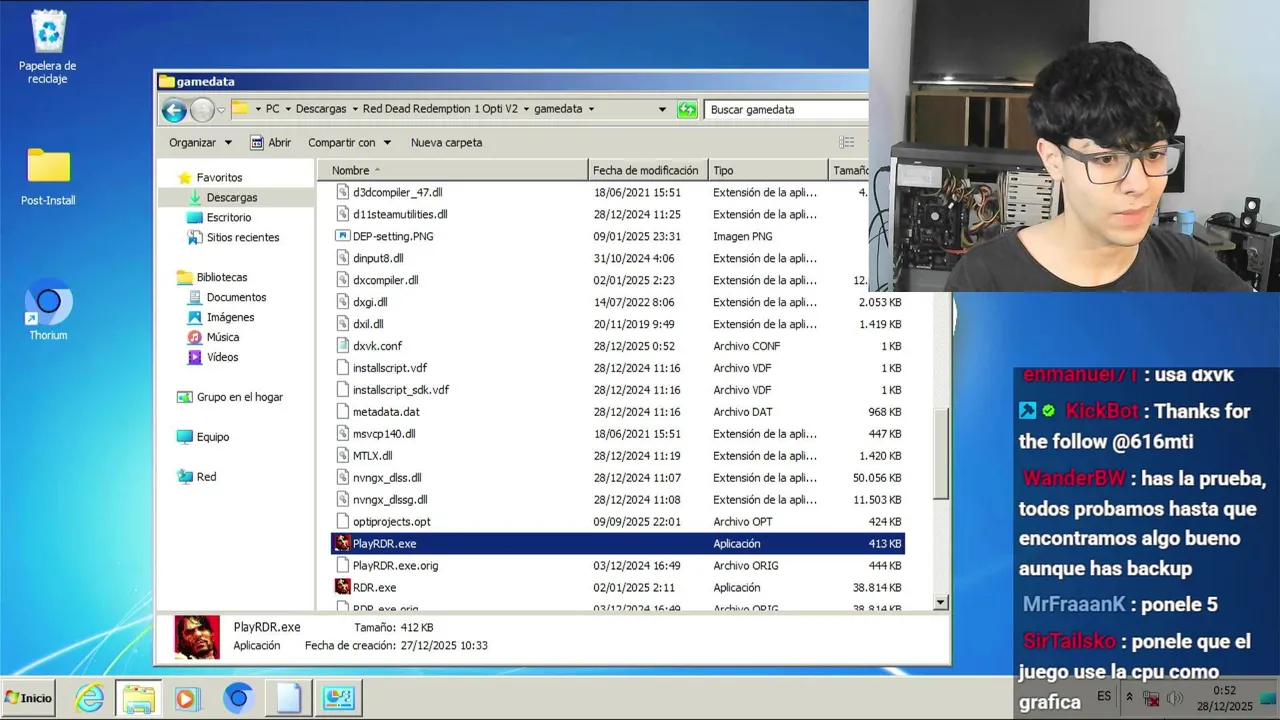Click the metadata.dat file icon
1280x720 pixels.
[x=343, y=412]
